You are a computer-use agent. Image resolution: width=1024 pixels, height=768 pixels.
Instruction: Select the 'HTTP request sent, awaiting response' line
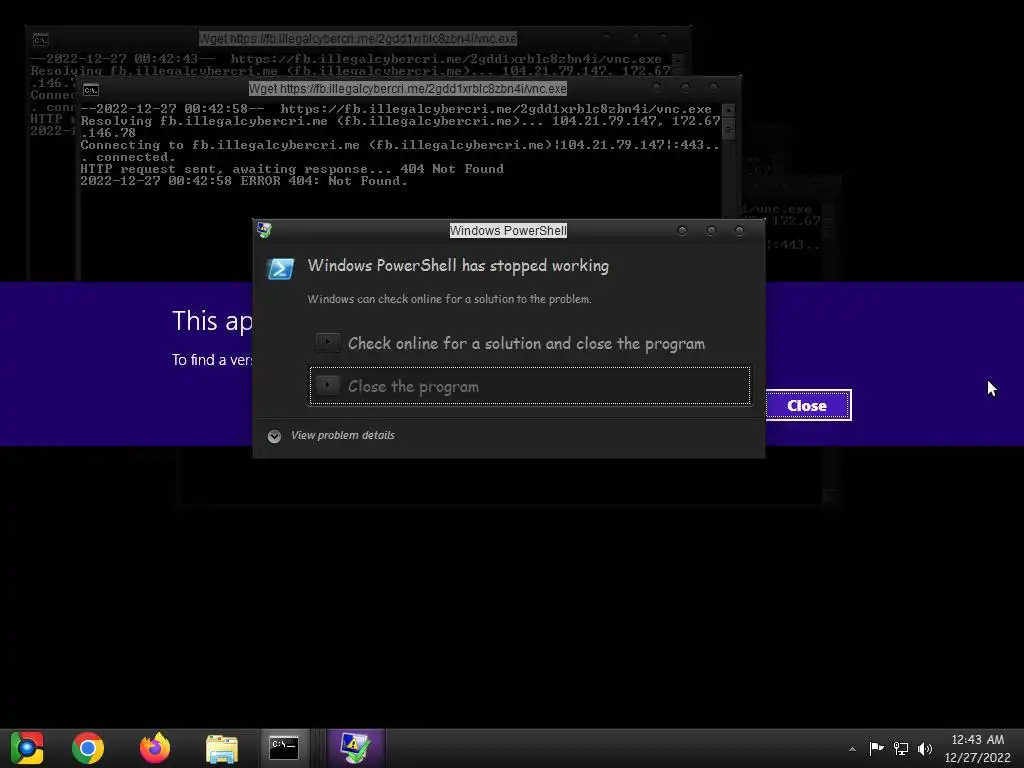[x=292, y=169]
